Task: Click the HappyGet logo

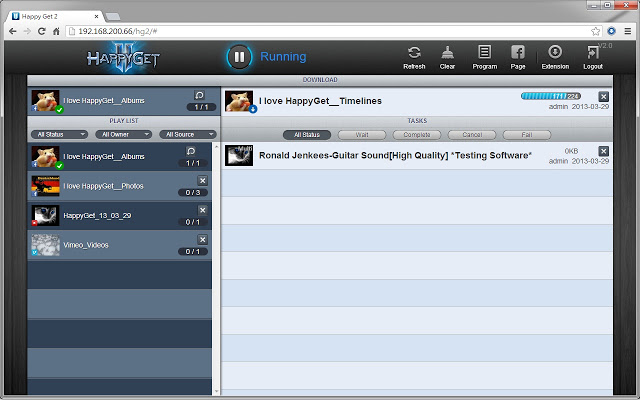Action: point(123,58)
